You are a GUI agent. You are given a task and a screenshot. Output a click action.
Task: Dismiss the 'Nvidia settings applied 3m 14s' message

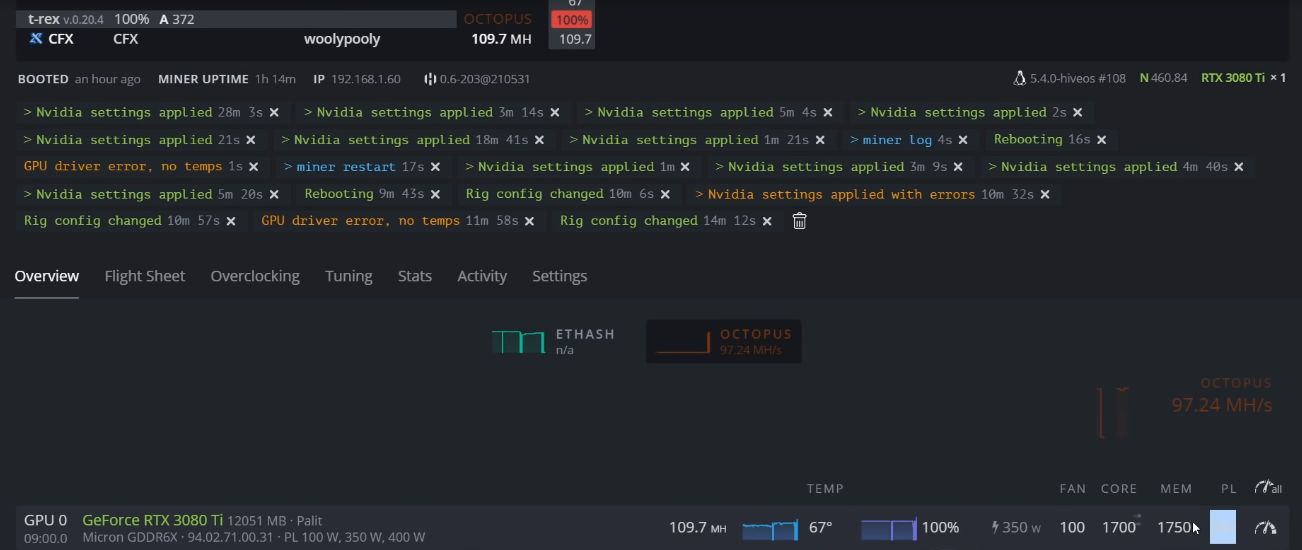pos(555,113)
